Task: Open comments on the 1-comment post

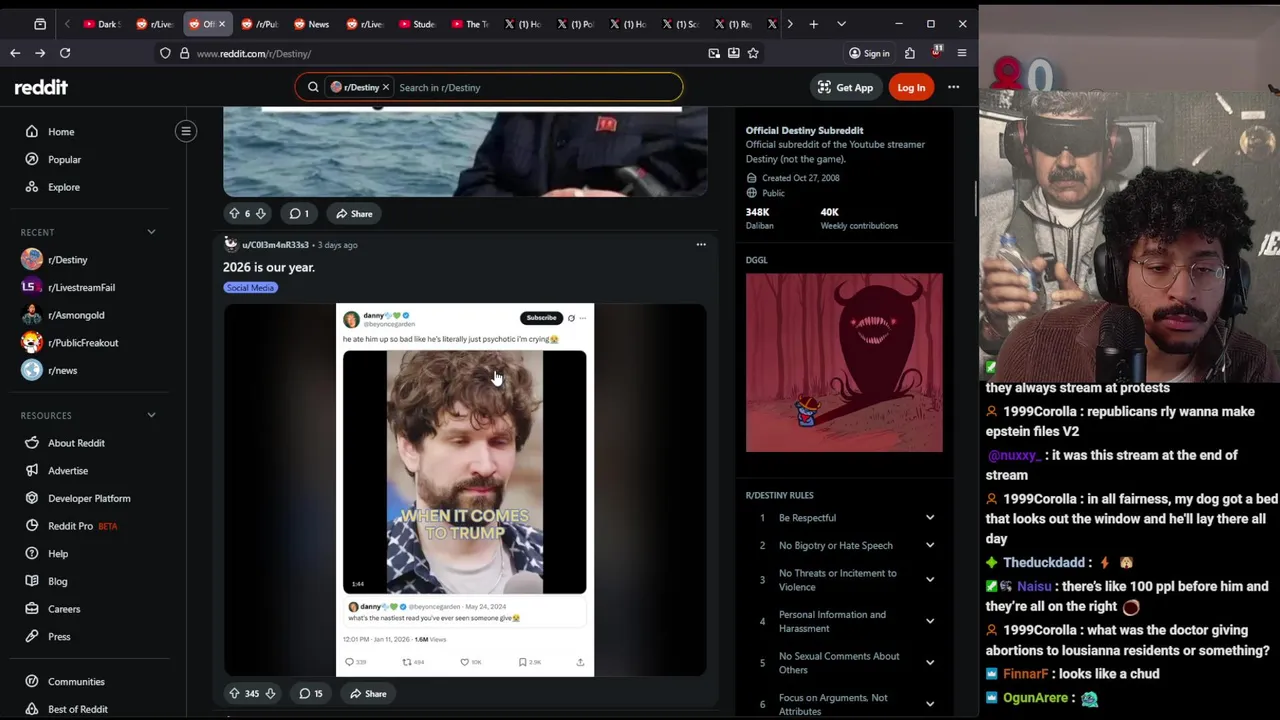Action: click(299, 213)
